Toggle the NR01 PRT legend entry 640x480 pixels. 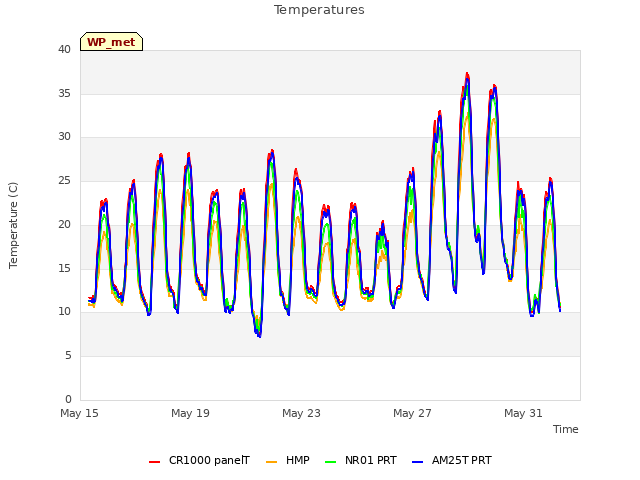[x=361, y=460]
